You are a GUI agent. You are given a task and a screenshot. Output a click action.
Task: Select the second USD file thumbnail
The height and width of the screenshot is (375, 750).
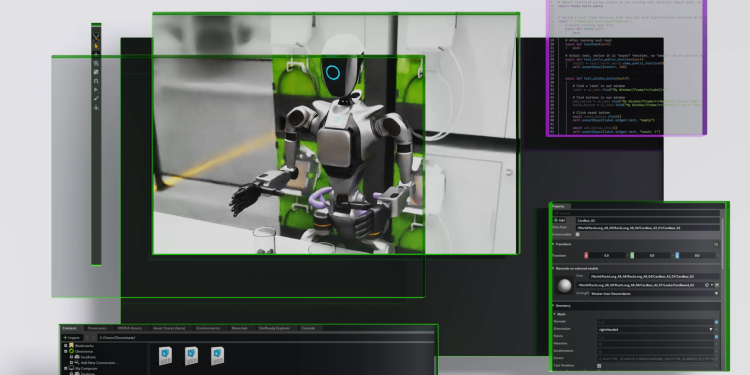(x=191, y=356)
